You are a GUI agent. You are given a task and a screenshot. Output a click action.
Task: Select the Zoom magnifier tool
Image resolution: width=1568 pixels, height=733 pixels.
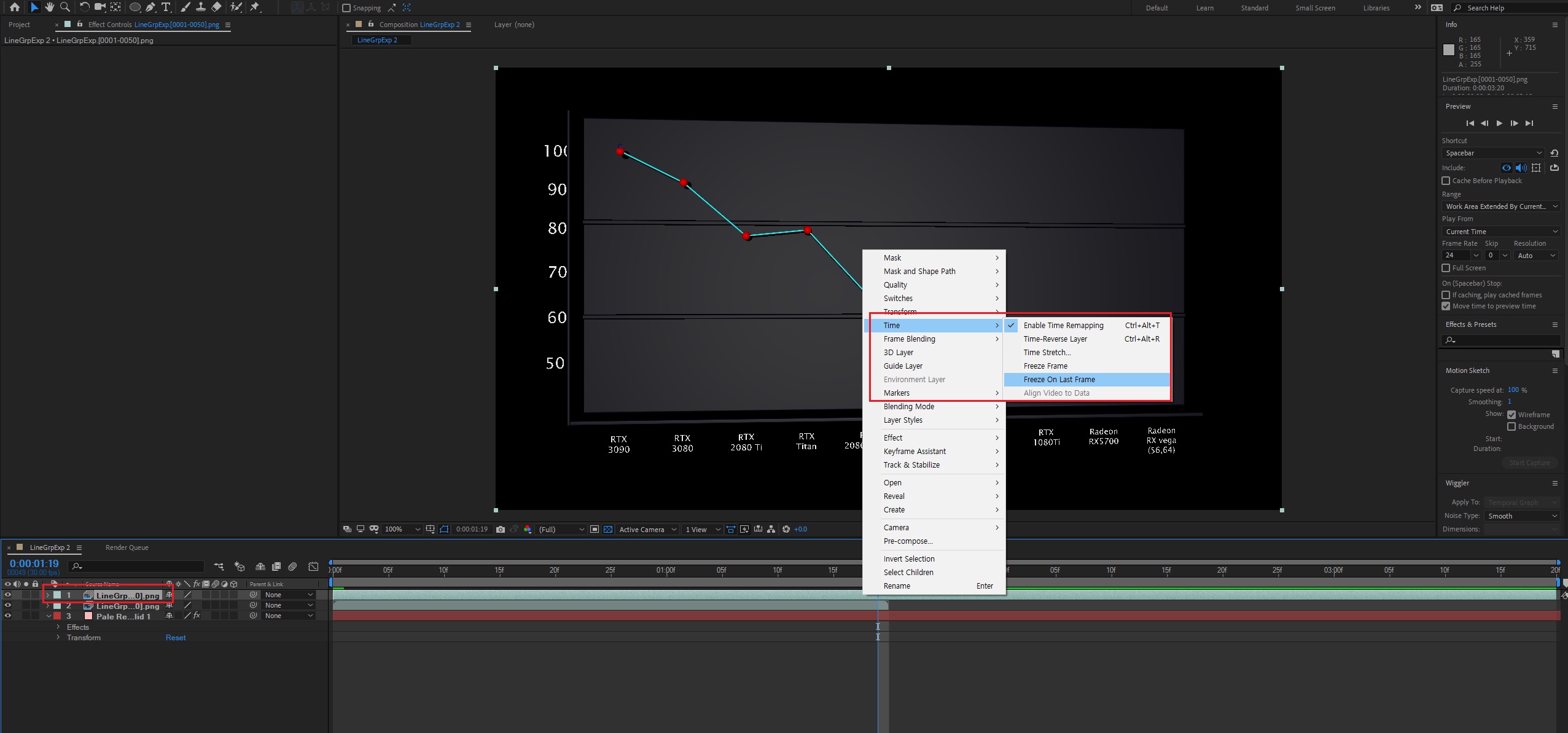click(64, 7)
